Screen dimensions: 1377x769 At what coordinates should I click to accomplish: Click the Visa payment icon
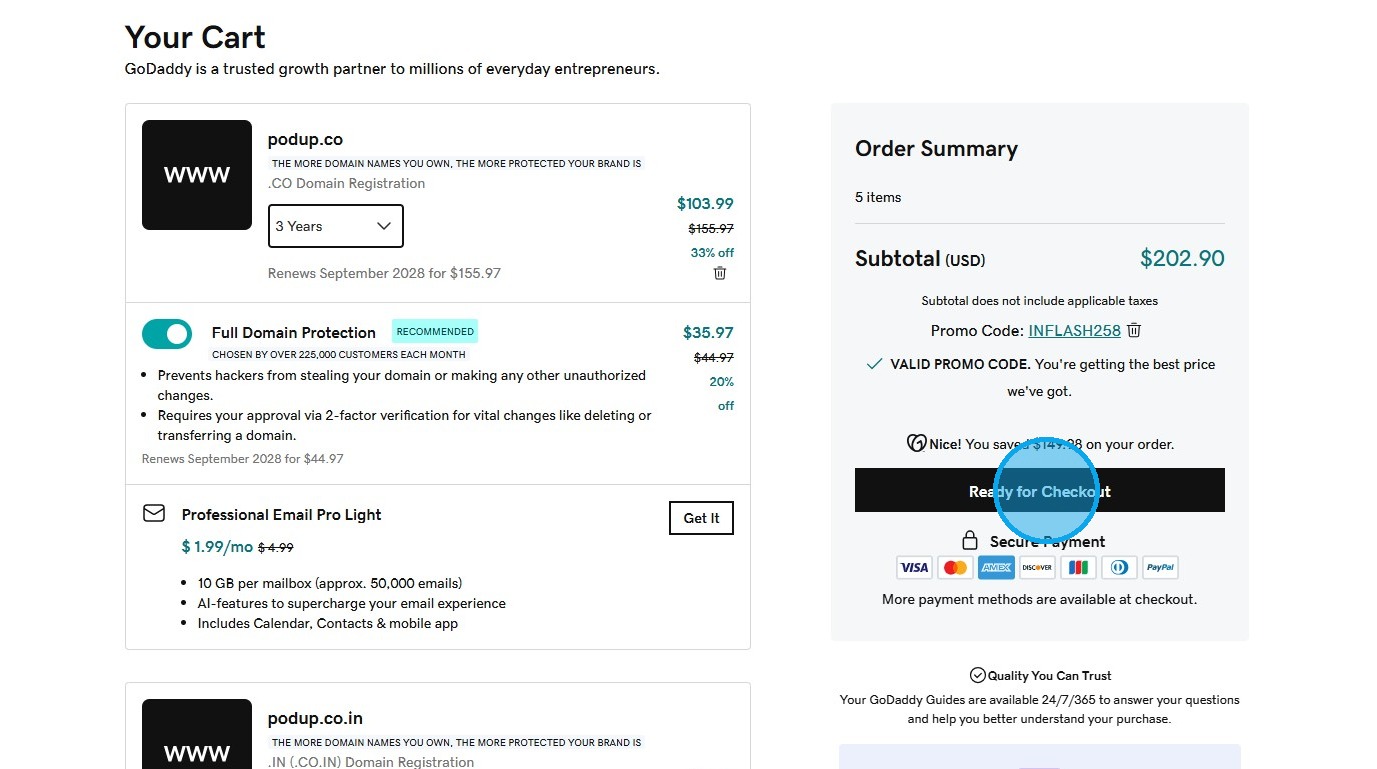click(x=914, y=568)
